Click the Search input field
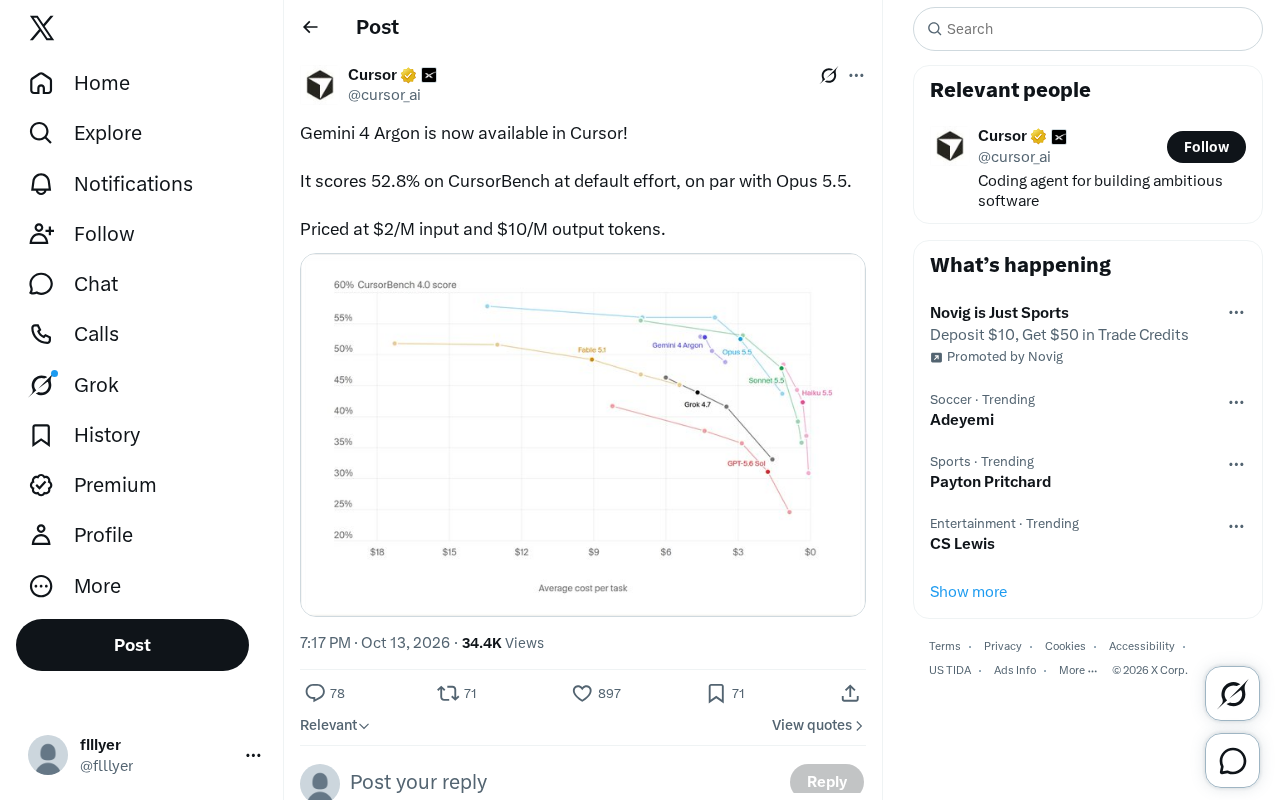Image resolution: width=1280 pixels, height=800 pixels. [1088, 29]
